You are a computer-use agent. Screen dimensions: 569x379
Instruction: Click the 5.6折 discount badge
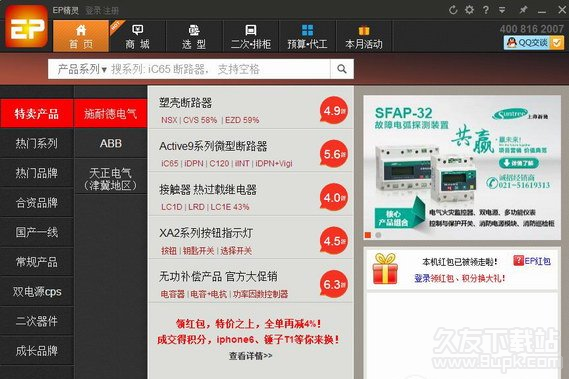[x=334, y=154]
